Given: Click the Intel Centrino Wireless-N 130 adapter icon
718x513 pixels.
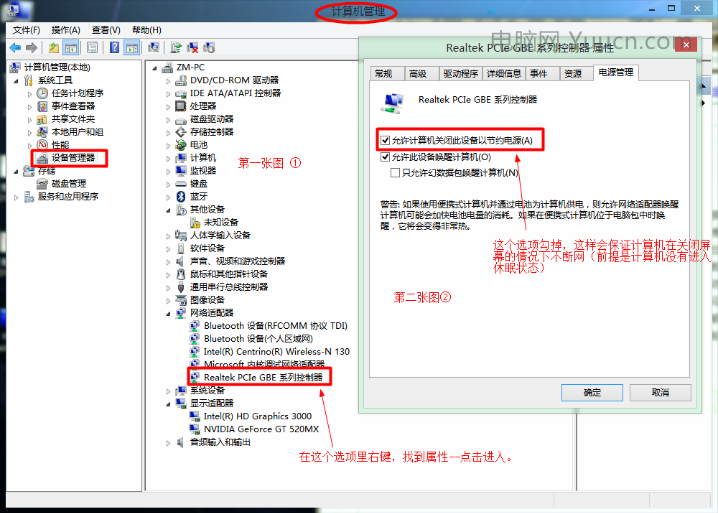Looking at the screenshot, I should pos(195,352).
